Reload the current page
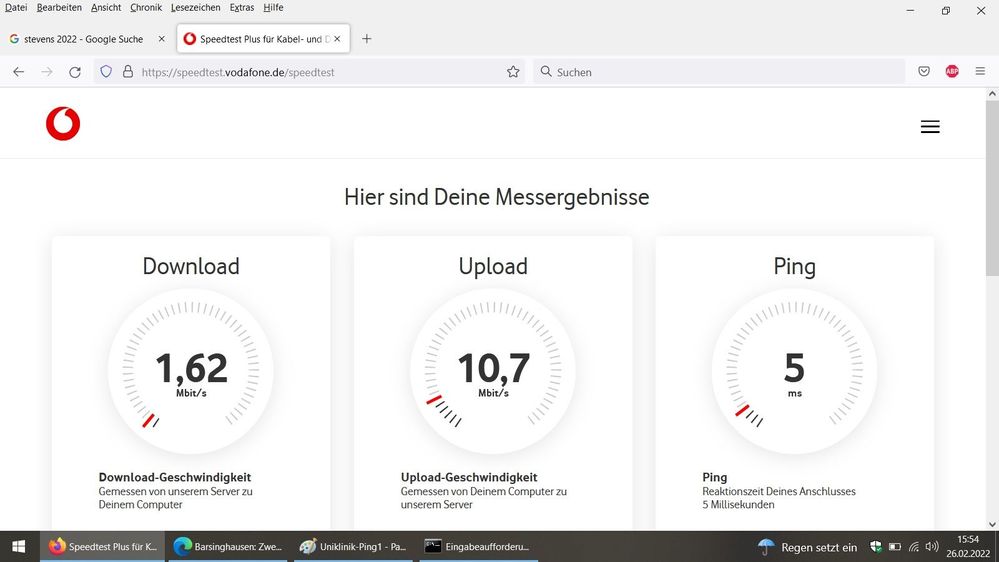Screen dimensions: 999x562 75,72
